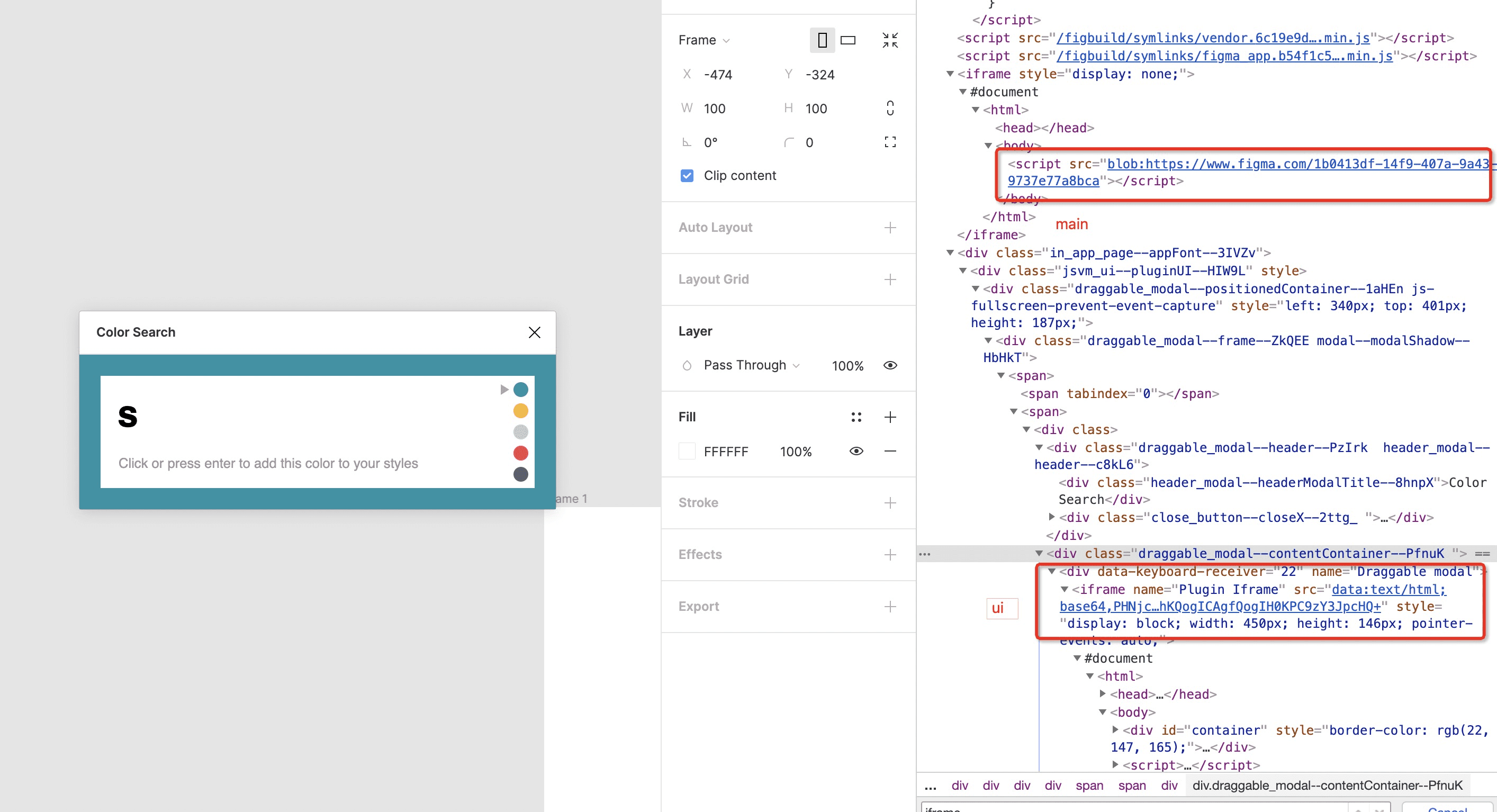Click Add Auto Layout icon

click(890, 227)
